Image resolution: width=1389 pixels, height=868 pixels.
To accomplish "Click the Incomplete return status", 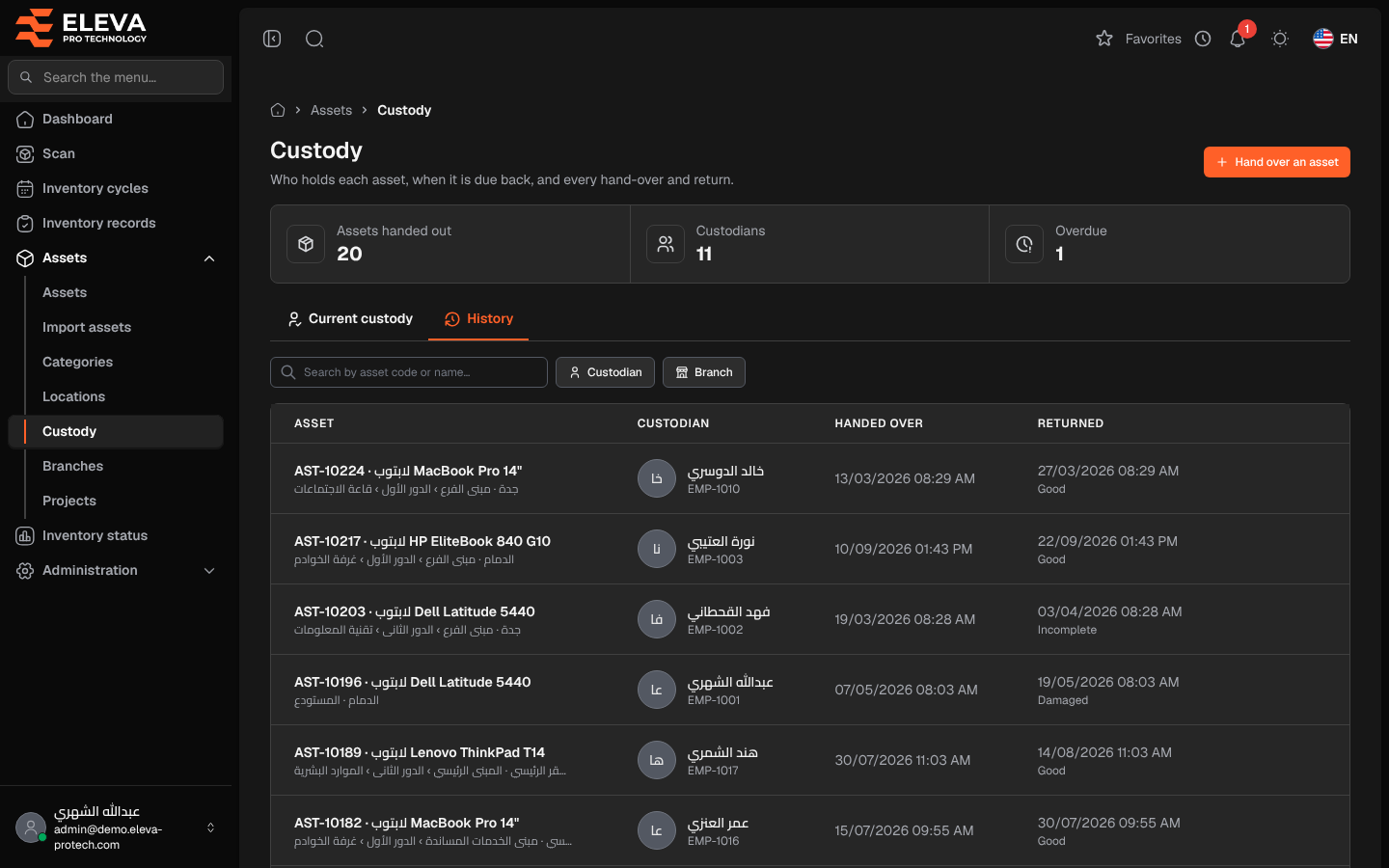I will pyautogui.click(x=1067, y=630).
